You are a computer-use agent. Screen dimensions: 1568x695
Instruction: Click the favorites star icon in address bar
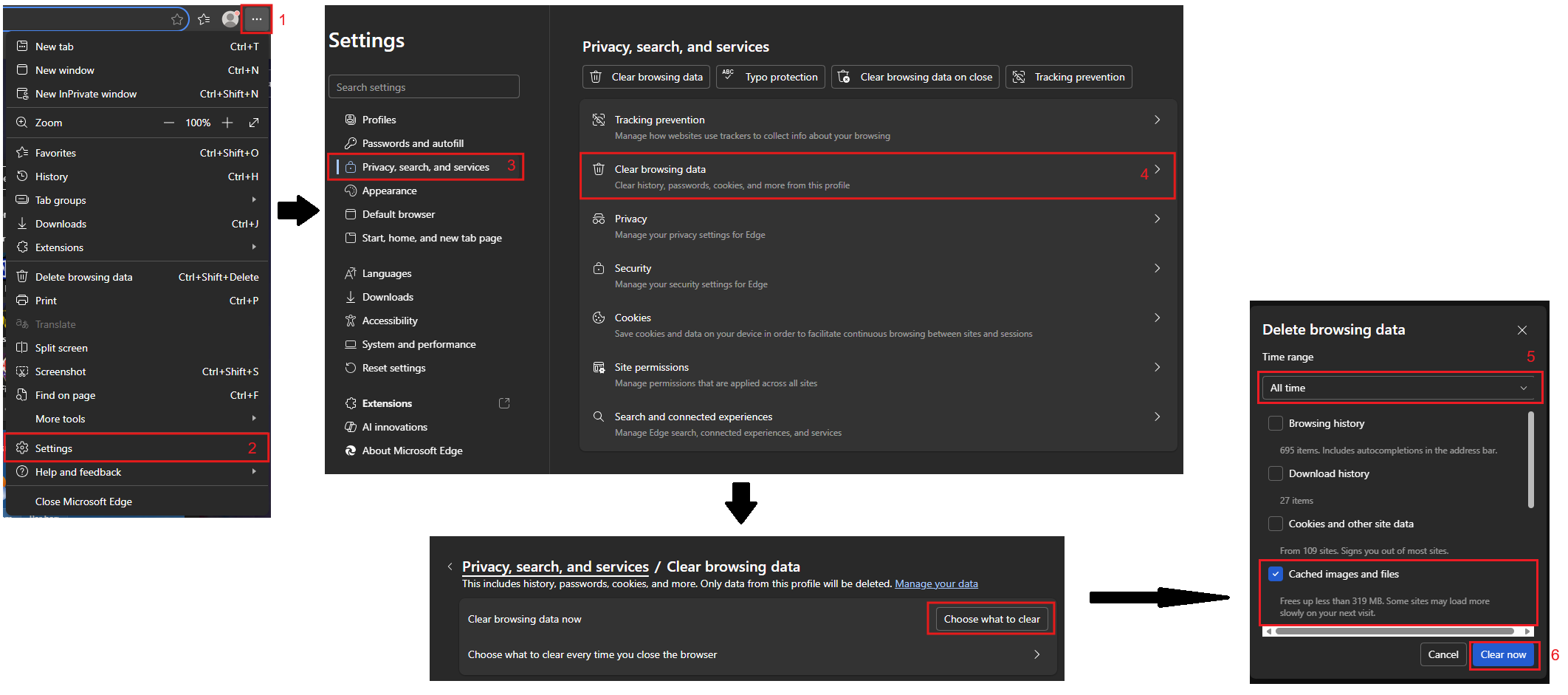(177, 19)
